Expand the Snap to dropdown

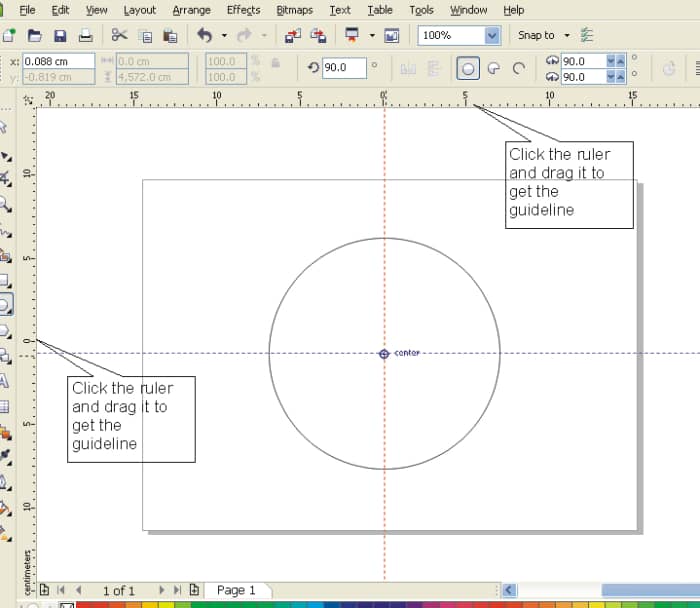pyautogui.click(x=567, y=35)
